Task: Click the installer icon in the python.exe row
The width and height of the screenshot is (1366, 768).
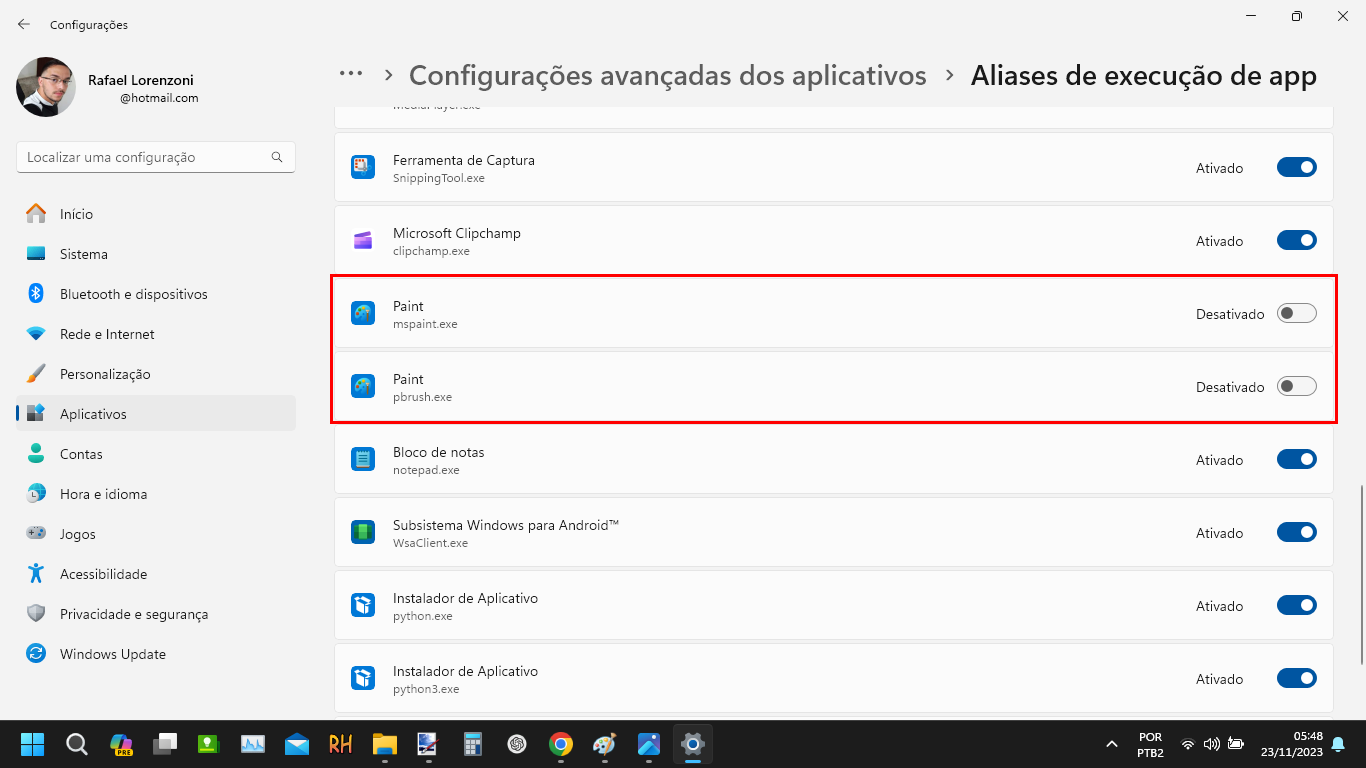Action: pyautogui.click(x=363, y=606)
